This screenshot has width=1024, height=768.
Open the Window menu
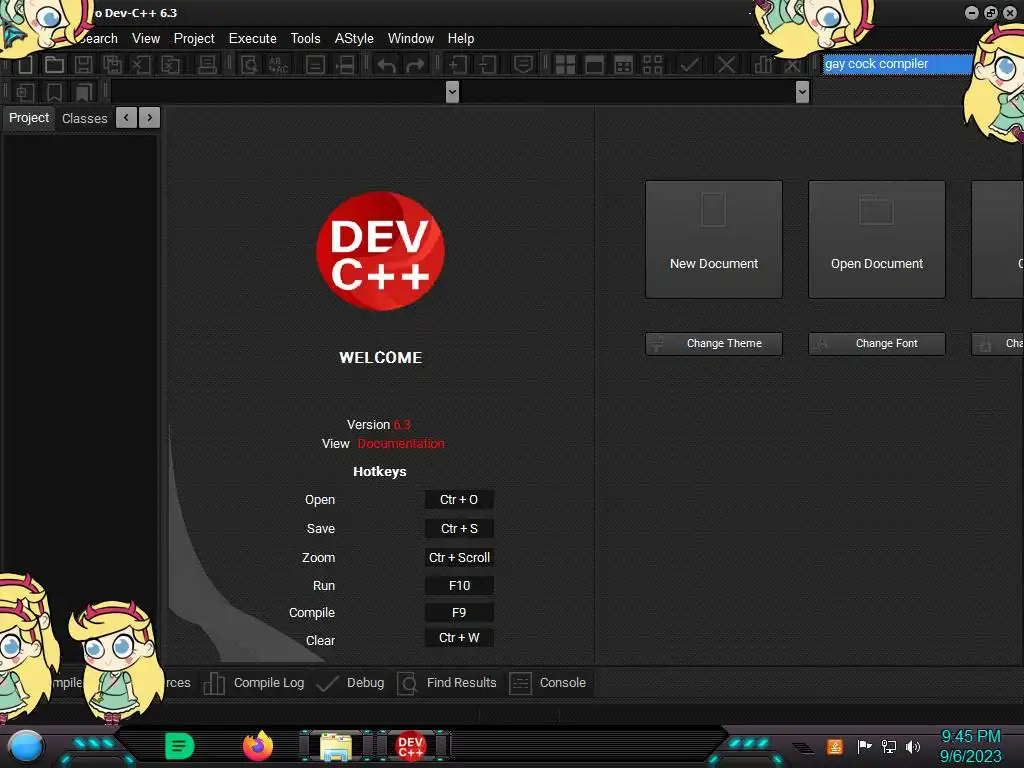click(411, 39)
